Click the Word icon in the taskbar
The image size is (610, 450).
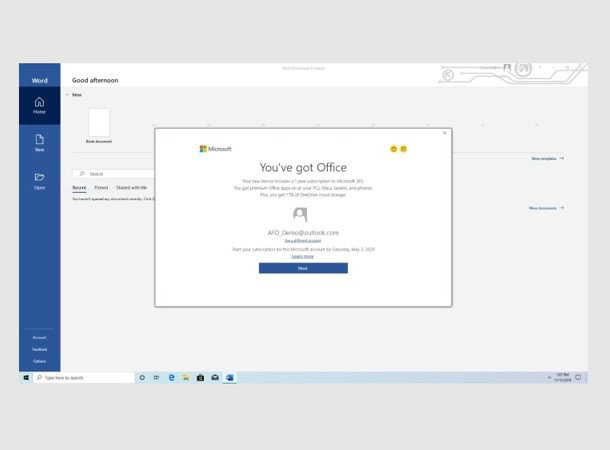230,377
